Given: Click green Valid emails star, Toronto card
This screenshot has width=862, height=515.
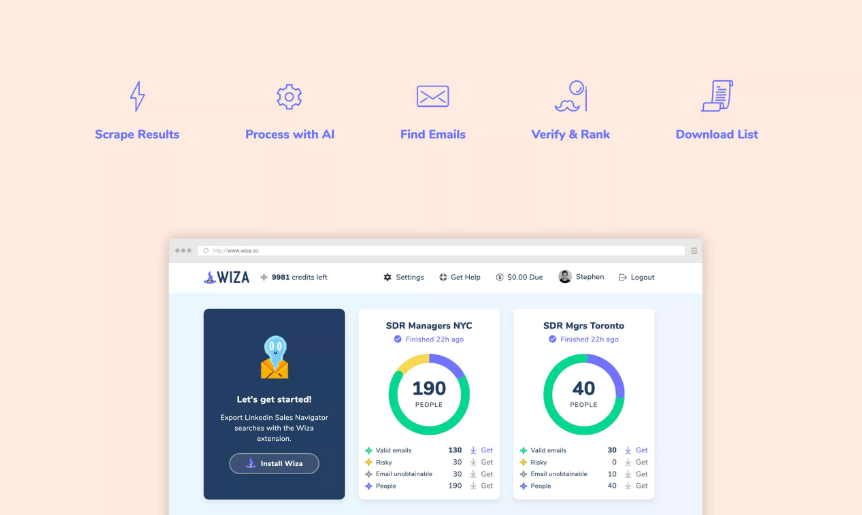Looking at the screenshot, I should pyautogui.click(x=523, y=450).
